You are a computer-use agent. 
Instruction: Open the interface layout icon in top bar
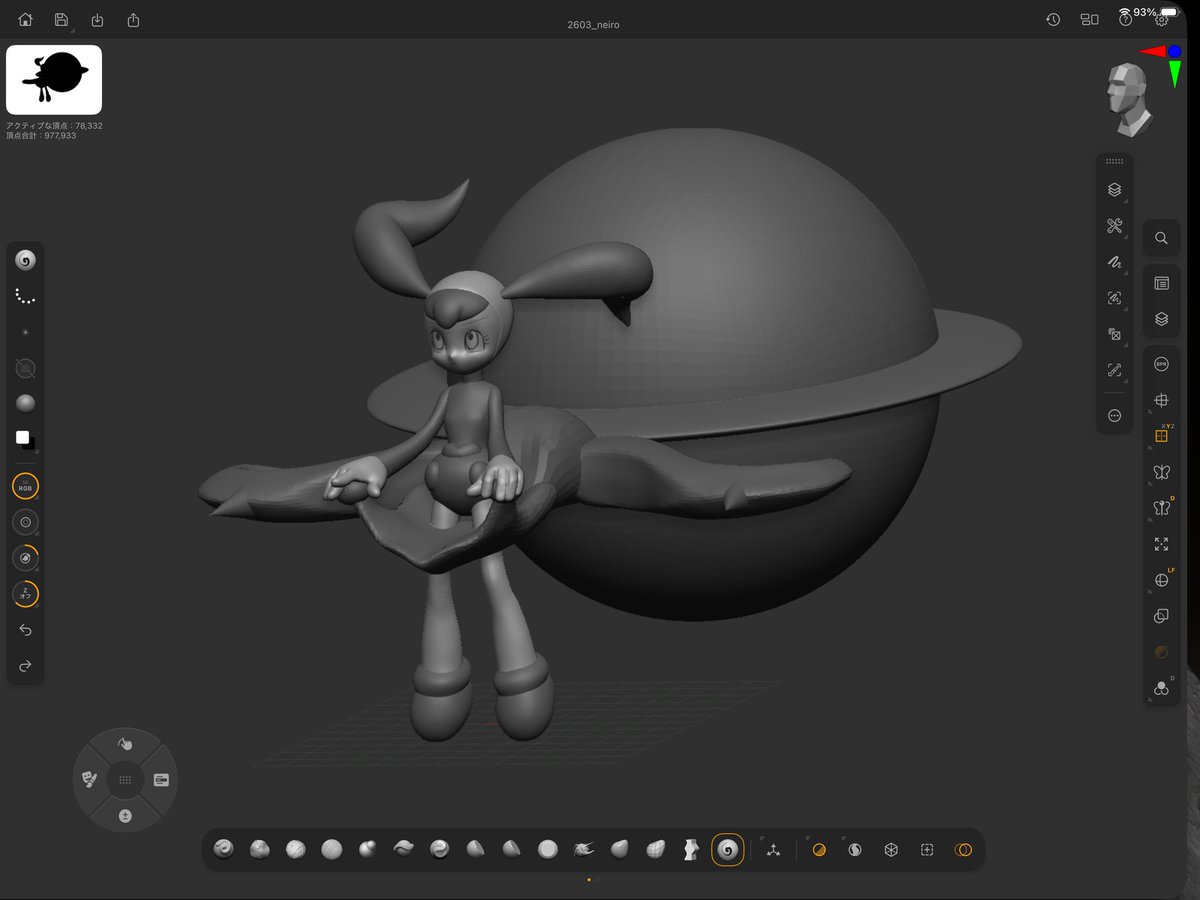[x=1089, y=20]
